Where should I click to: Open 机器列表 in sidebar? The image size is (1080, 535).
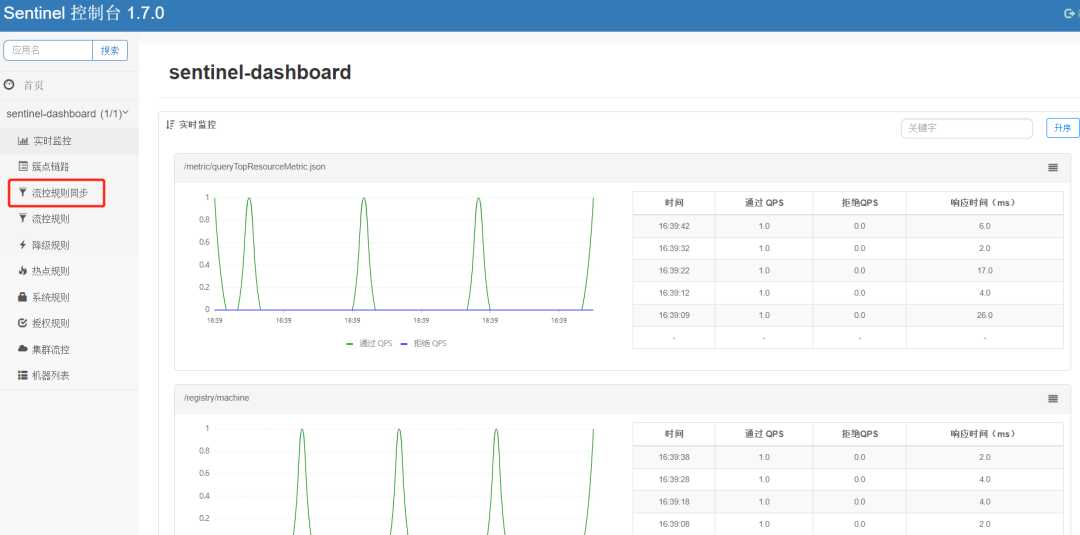pos(69,376)
